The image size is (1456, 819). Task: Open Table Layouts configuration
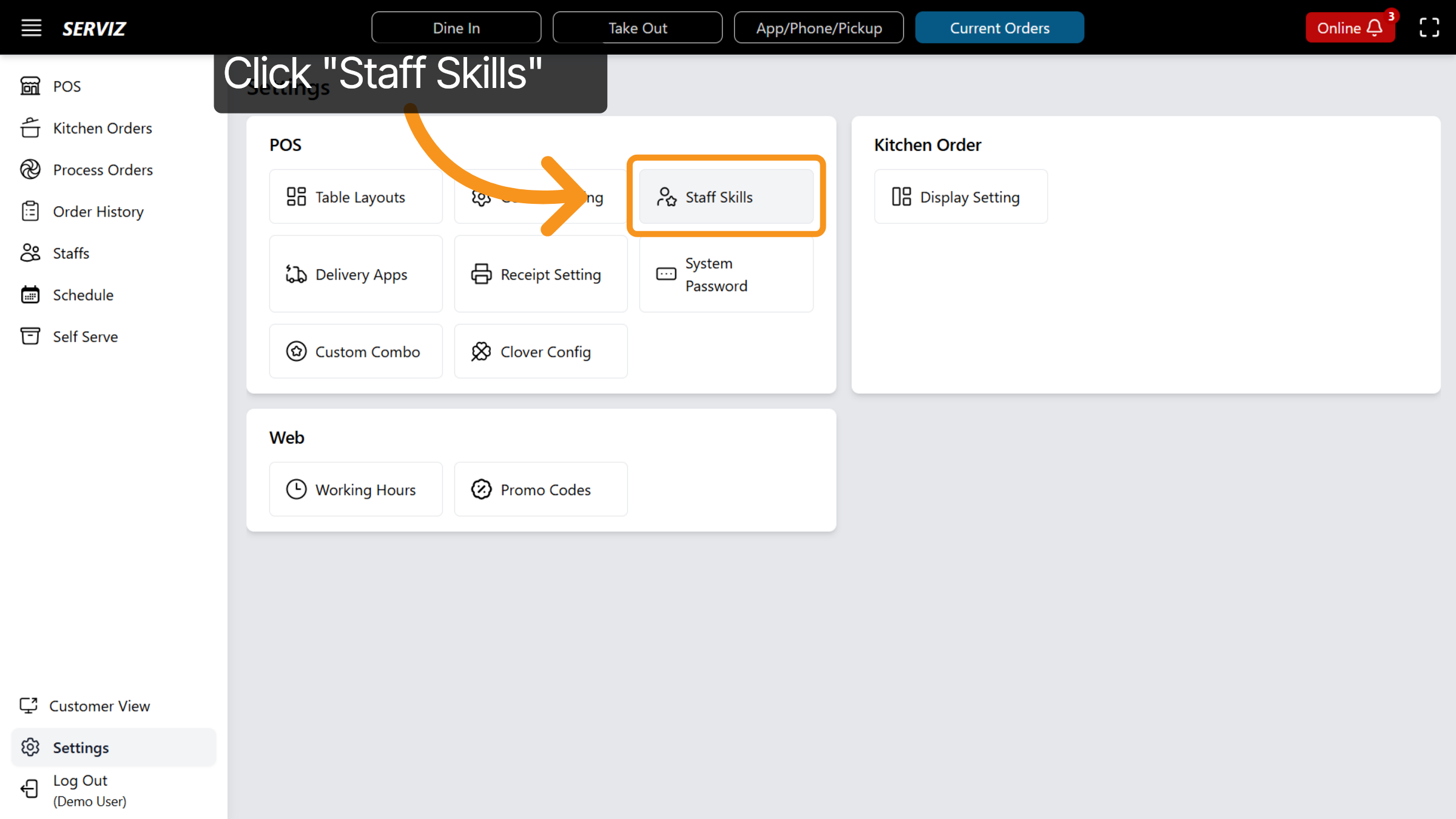[x=356, y=197]
